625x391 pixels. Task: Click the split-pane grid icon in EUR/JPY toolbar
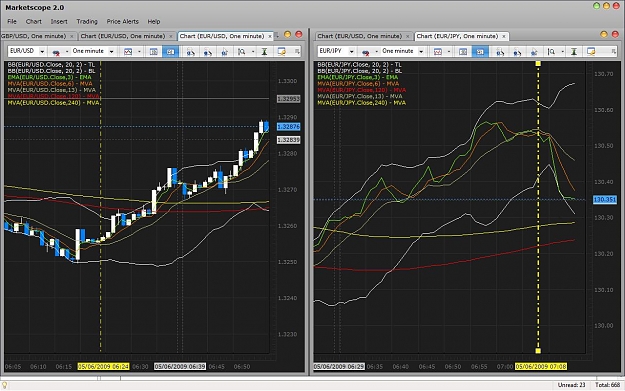(x=463, y=52)
